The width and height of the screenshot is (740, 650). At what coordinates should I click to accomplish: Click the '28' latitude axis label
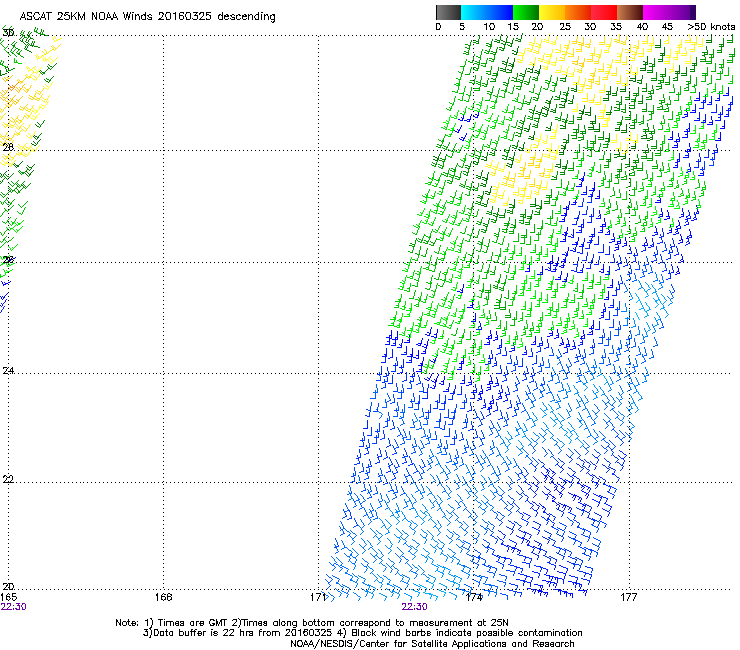8,147
